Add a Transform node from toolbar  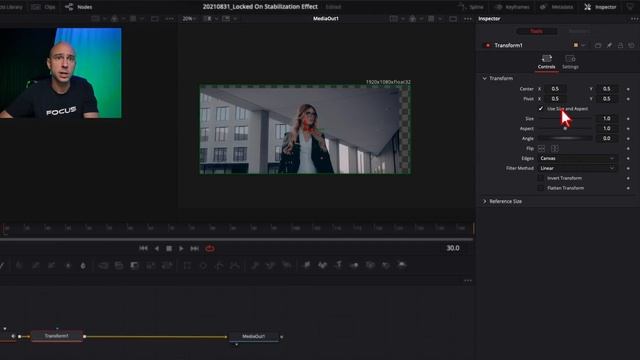(x=167, y=266)
